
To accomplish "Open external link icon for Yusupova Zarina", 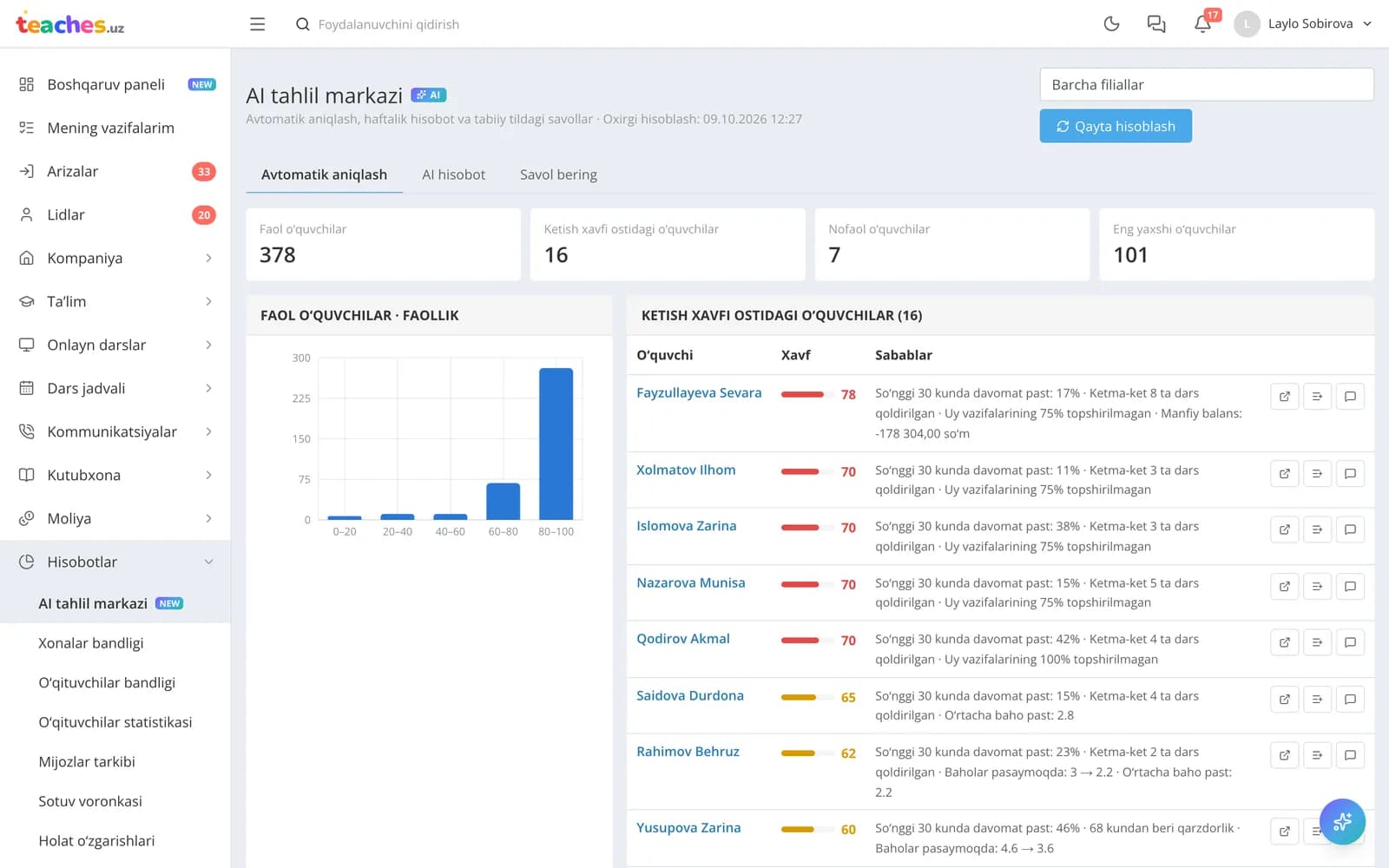I will 1285,832.
